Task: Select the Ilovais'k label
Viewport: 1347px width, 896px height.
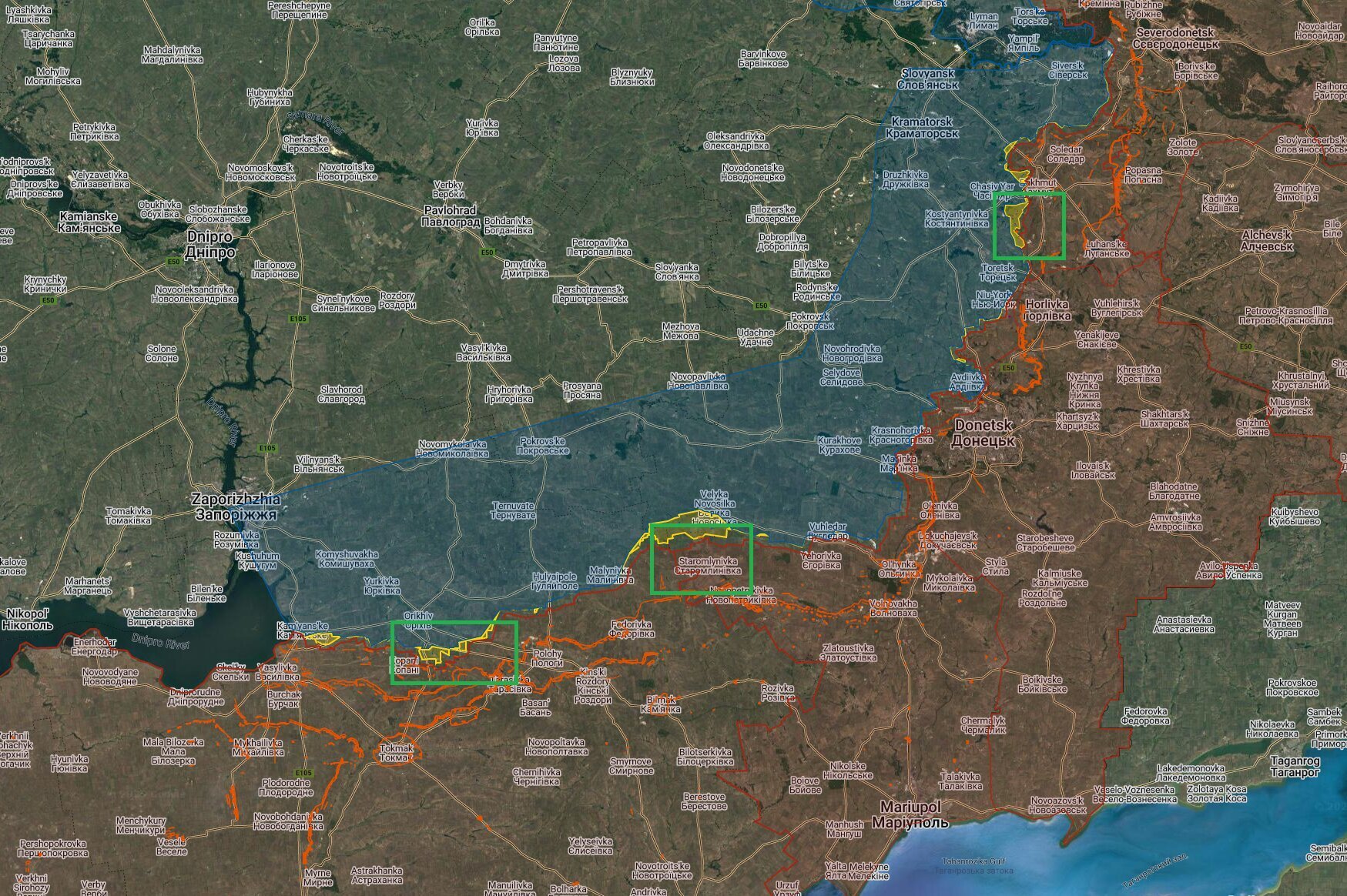Action: pyautogui.click(x=1094, y=470)
